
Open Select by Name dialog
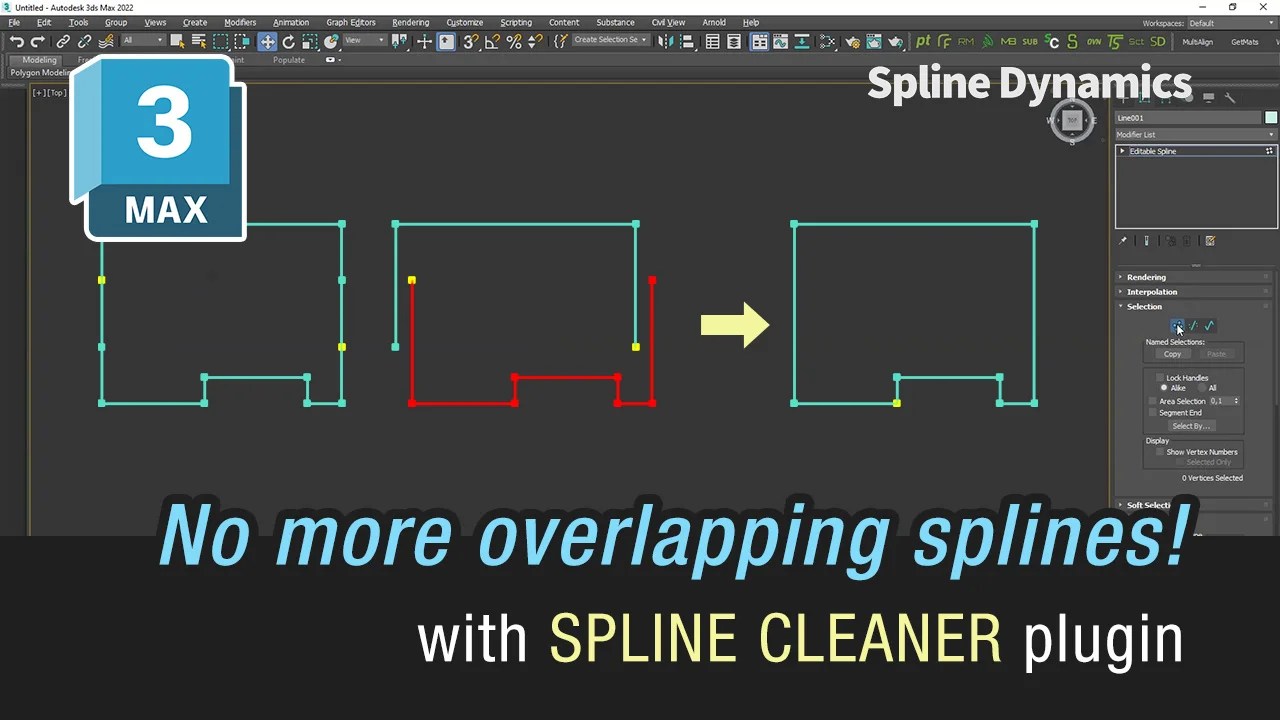pos(200,42)
